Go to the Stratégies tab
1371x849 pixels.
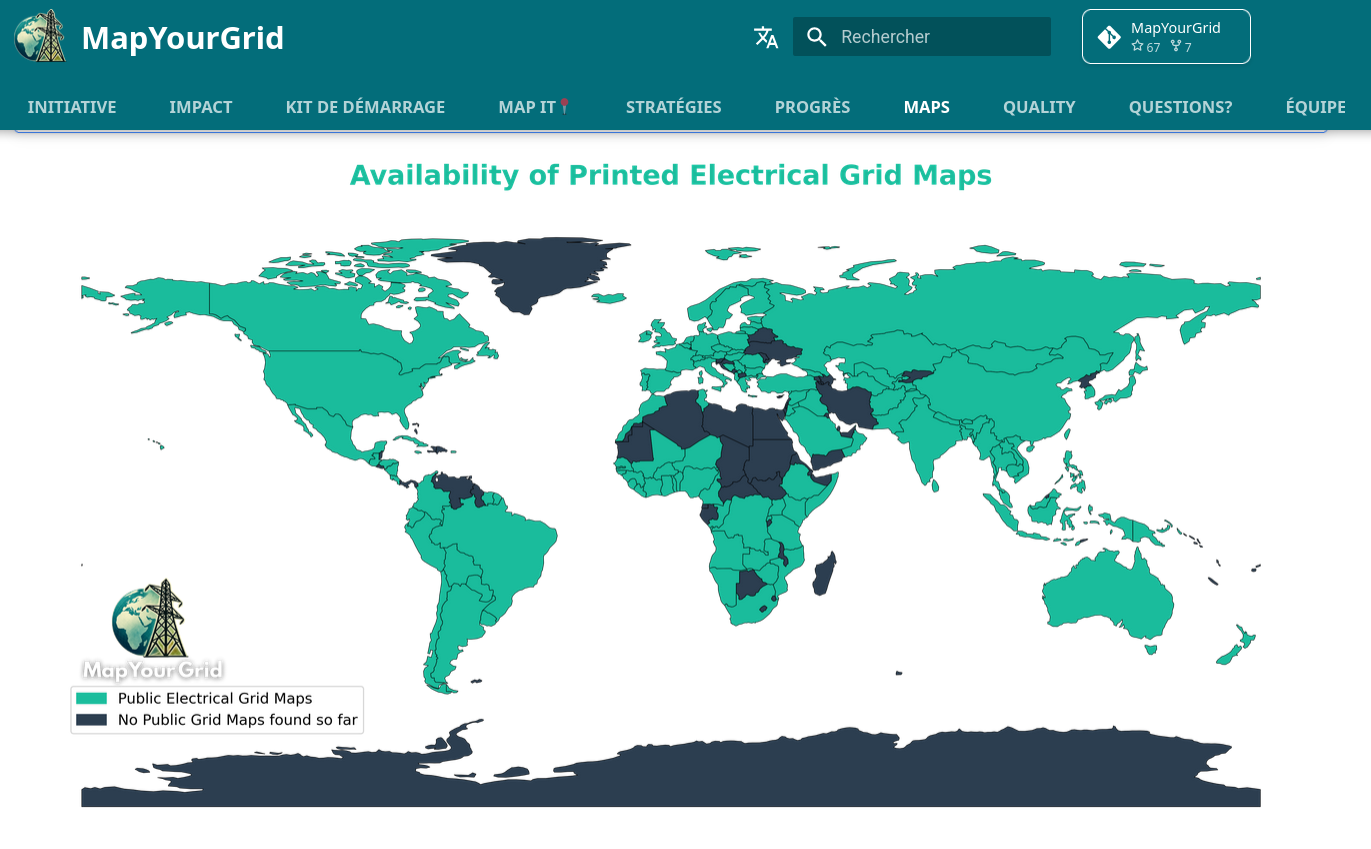673,107
